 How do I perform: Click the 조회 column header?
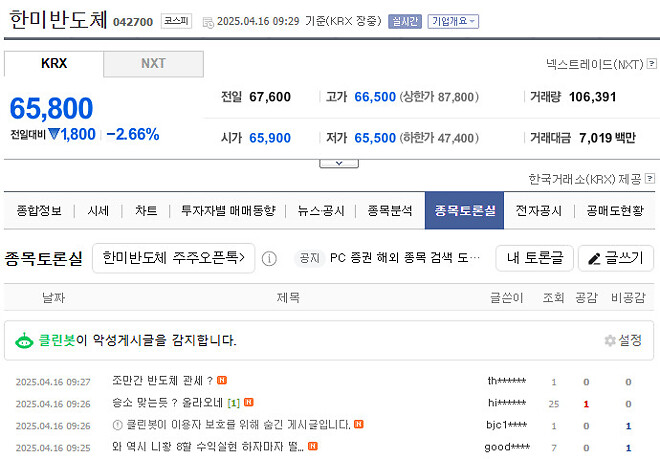[x=553, y=298]
